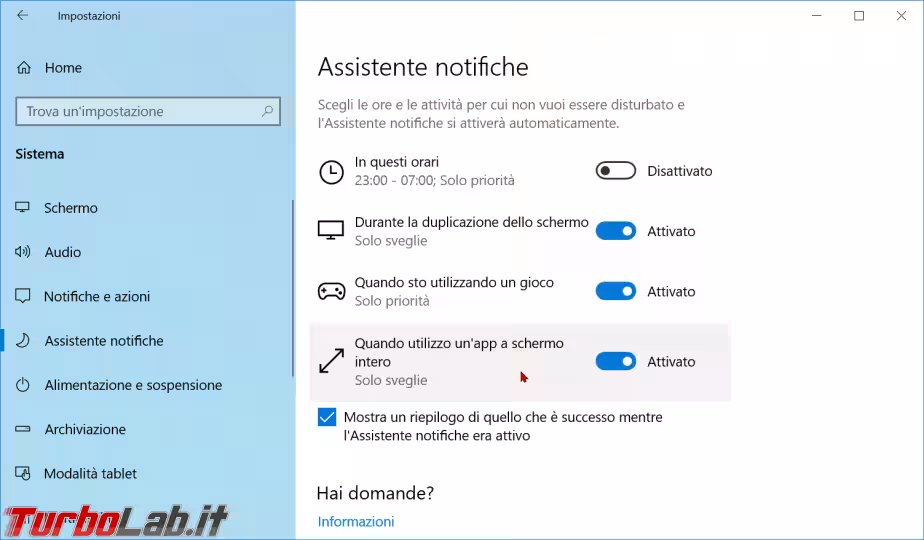
Task: Click the Audio speaker icon
Action: point(22,252)
